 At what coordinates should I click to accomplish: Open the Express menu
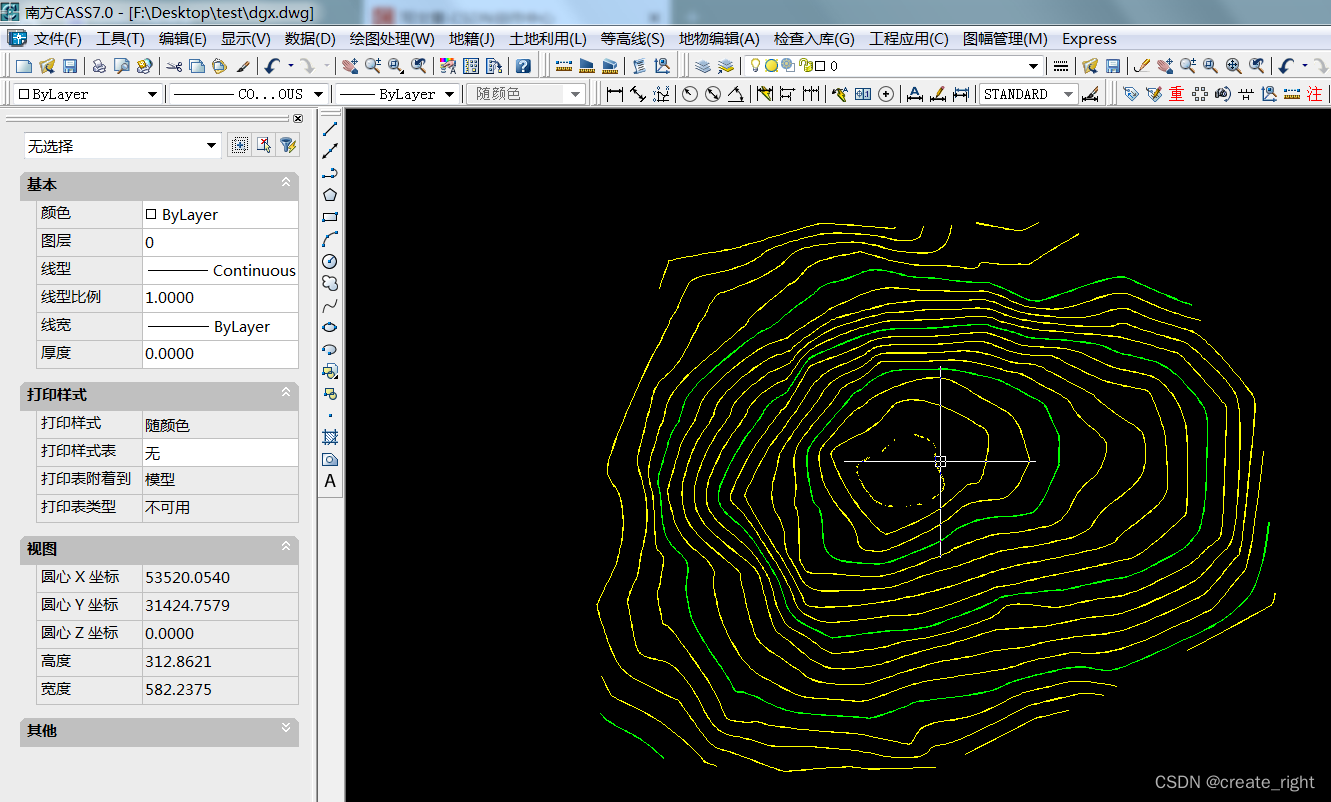point(1089,39)
